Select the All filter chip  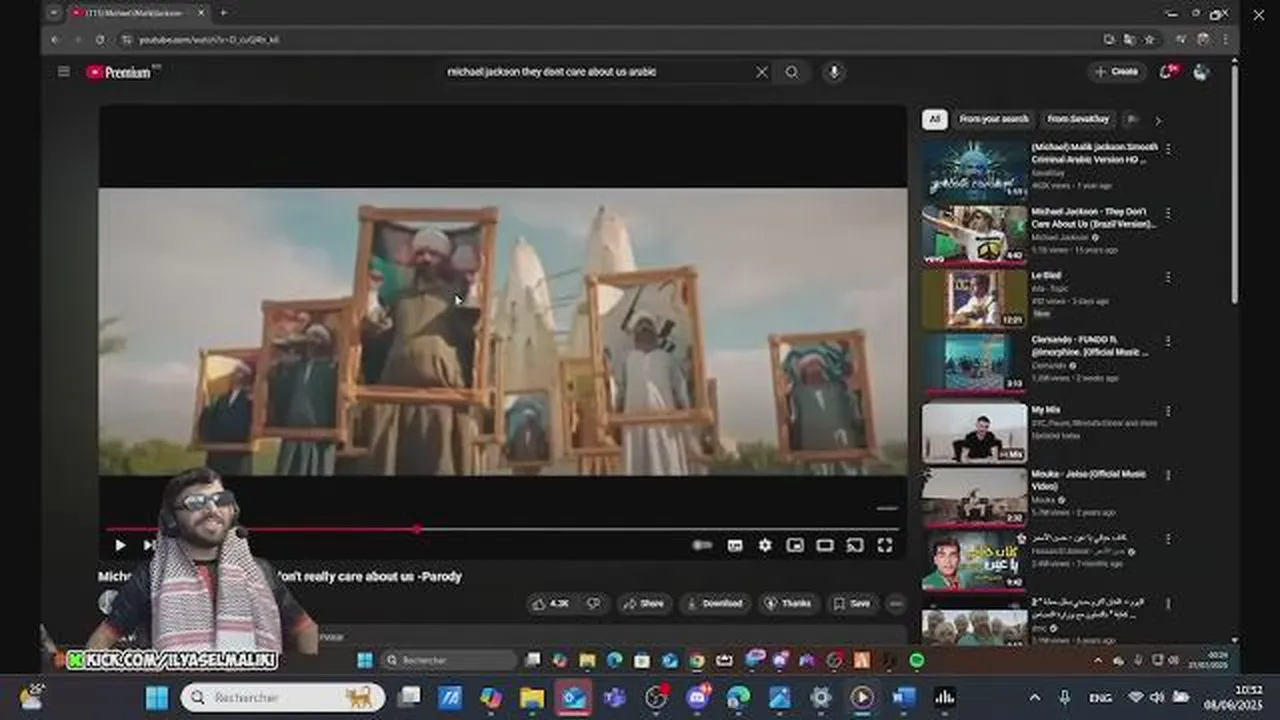(934, 119)
